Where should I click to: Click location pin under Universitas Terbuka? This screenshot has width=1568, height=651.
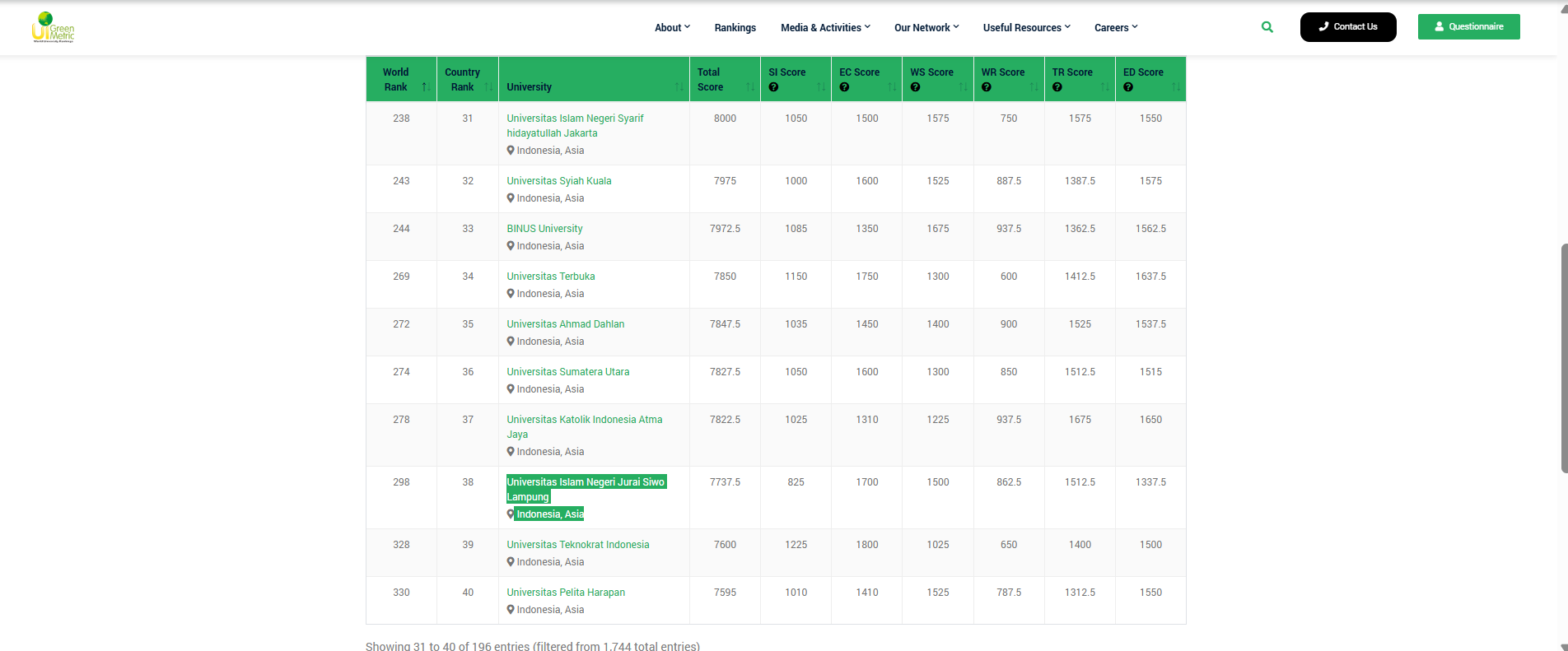511,294
